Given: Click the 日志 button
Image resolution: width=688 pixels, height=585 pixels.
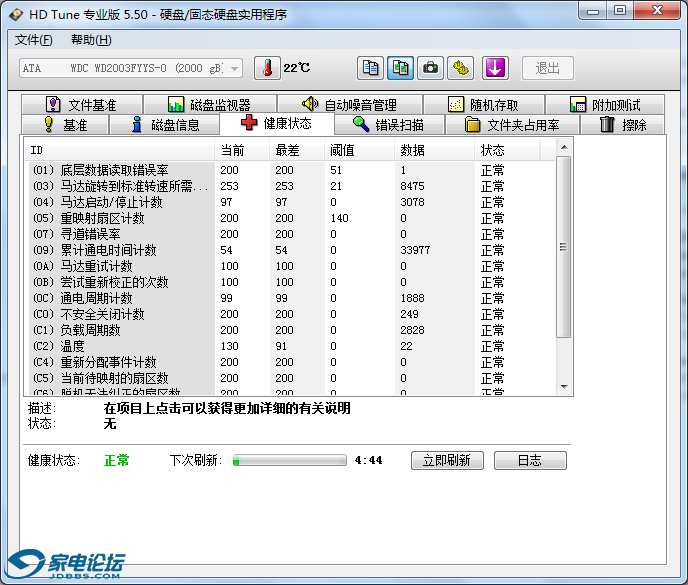Looking at the screenshot, I should [530, 460].
